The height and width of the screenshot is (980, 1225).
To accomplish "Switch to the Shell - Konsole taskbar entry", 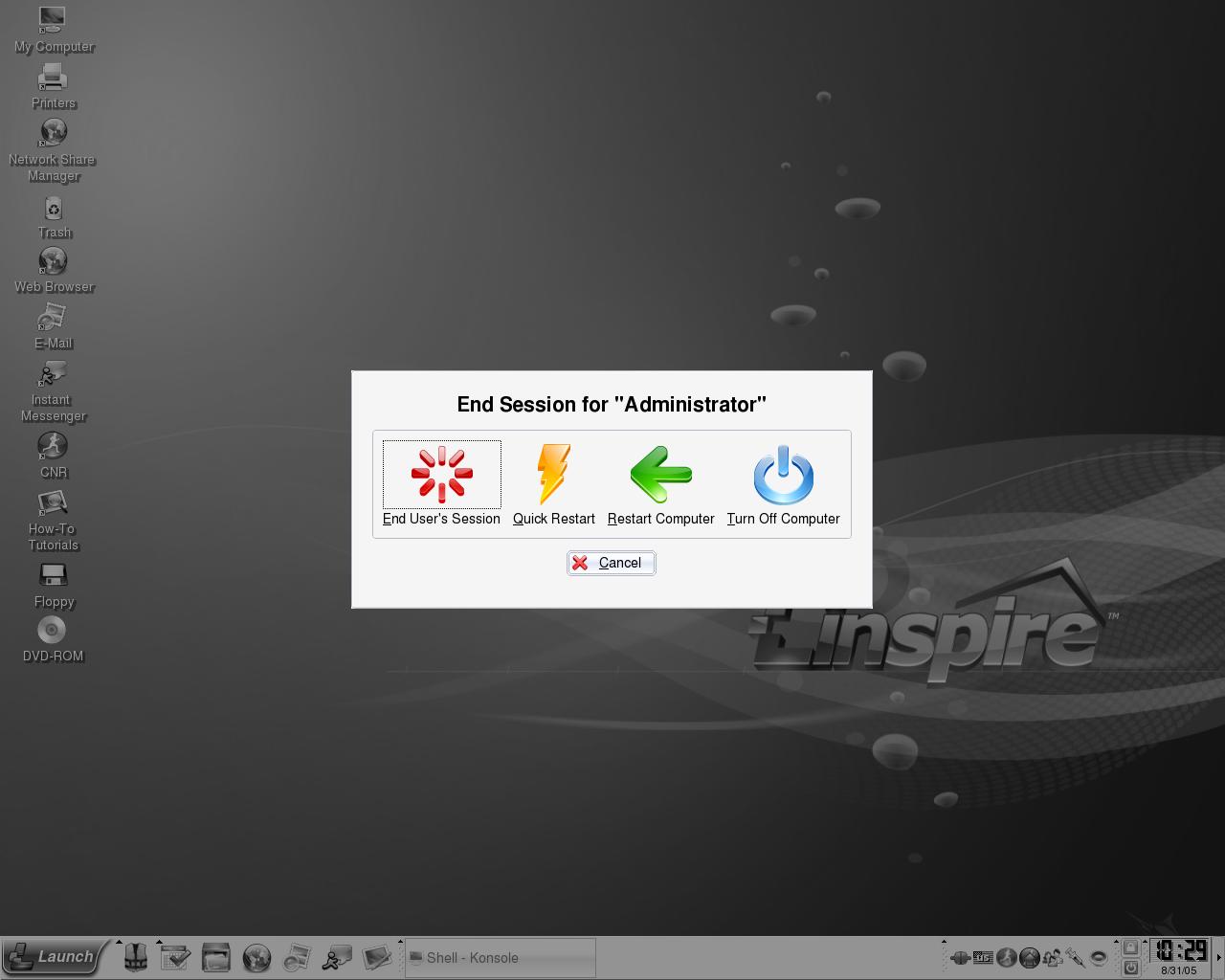I will pos(501,958).
